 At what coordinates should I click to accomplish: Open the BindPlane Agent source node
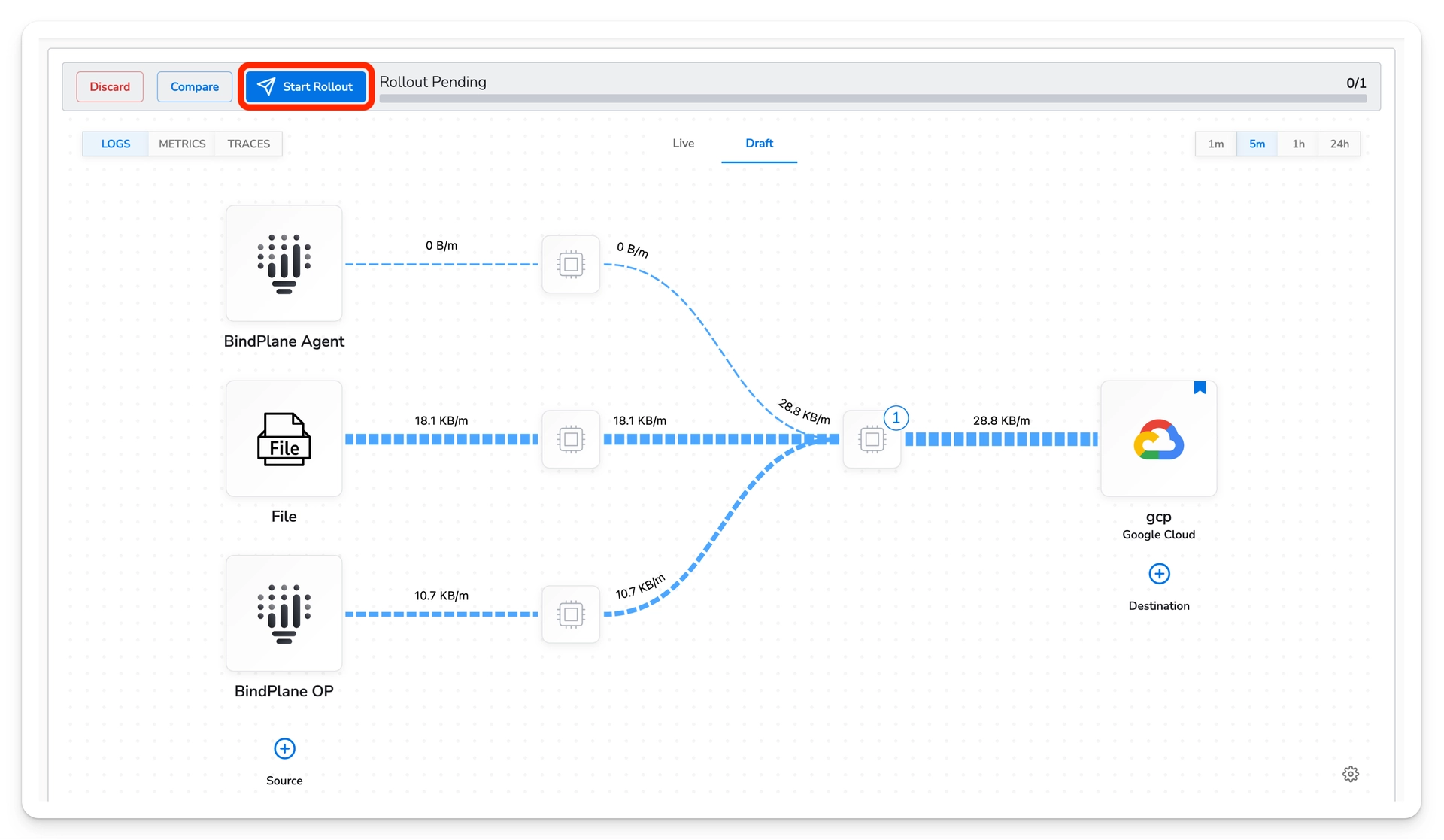coord(284,264)
